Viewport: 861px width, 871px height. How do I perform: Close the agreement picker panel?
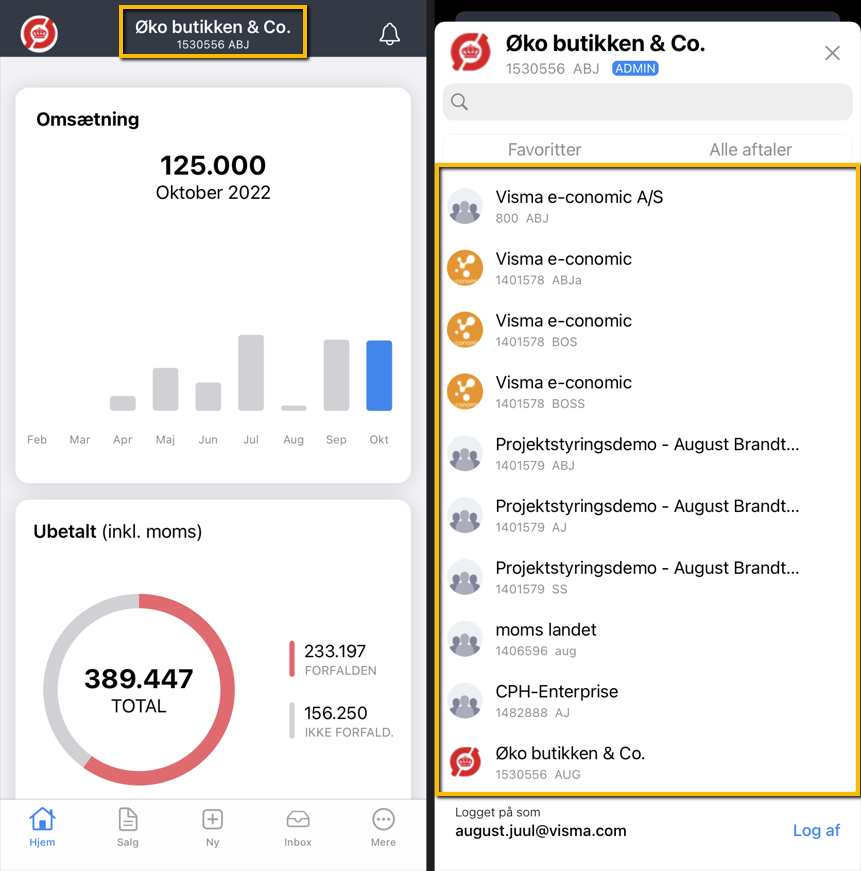tap(832, 53)
